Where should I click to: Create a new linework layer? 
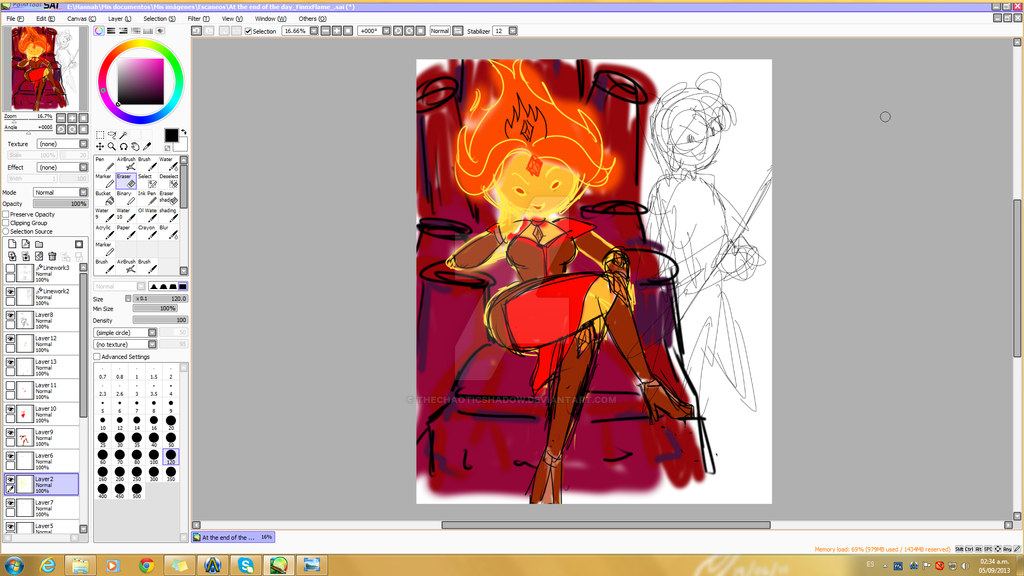25,244
